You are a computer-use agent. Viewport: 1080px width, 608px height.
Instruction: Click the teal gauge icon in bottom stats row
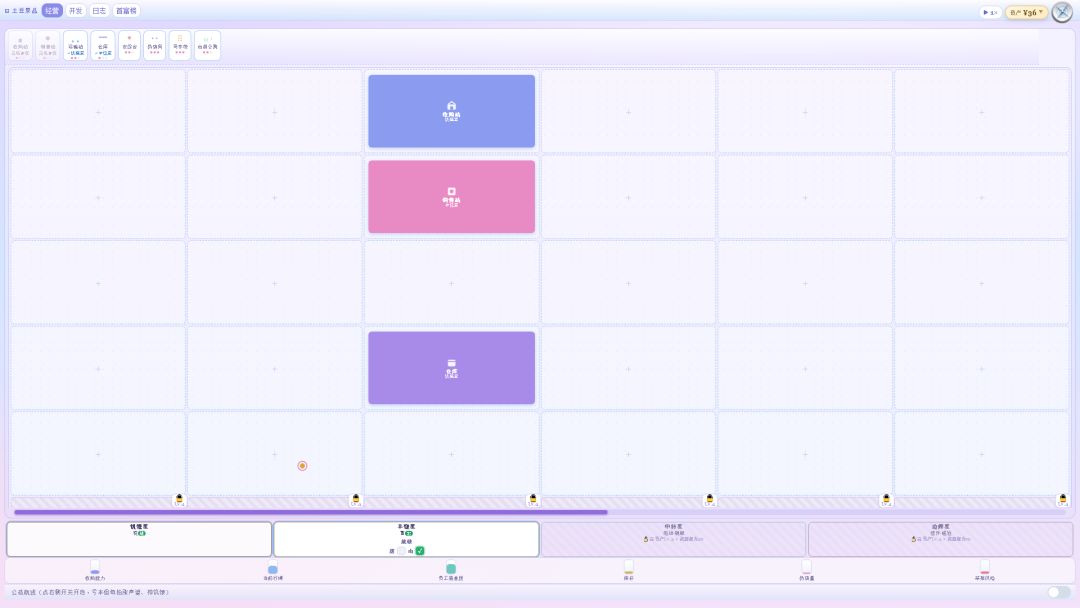point(450,567)
